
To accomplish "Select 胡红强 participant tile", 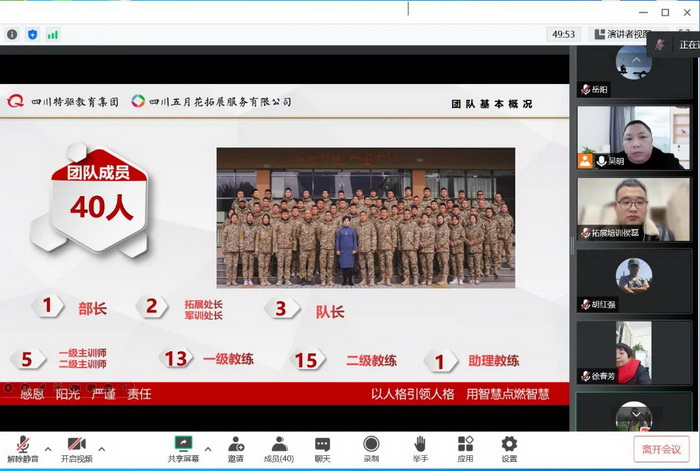I will (x=634, y=281).
